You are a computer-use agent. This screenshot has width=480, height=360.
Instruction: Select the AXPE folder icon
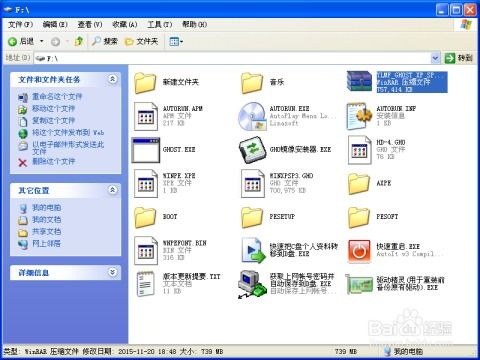[x=359, y=184]
